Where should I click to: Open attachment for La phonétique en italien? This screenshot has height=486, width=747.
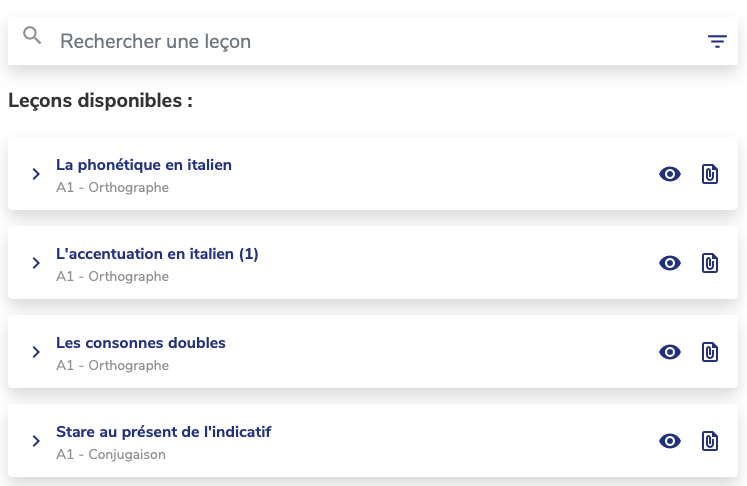click(710, 174)
